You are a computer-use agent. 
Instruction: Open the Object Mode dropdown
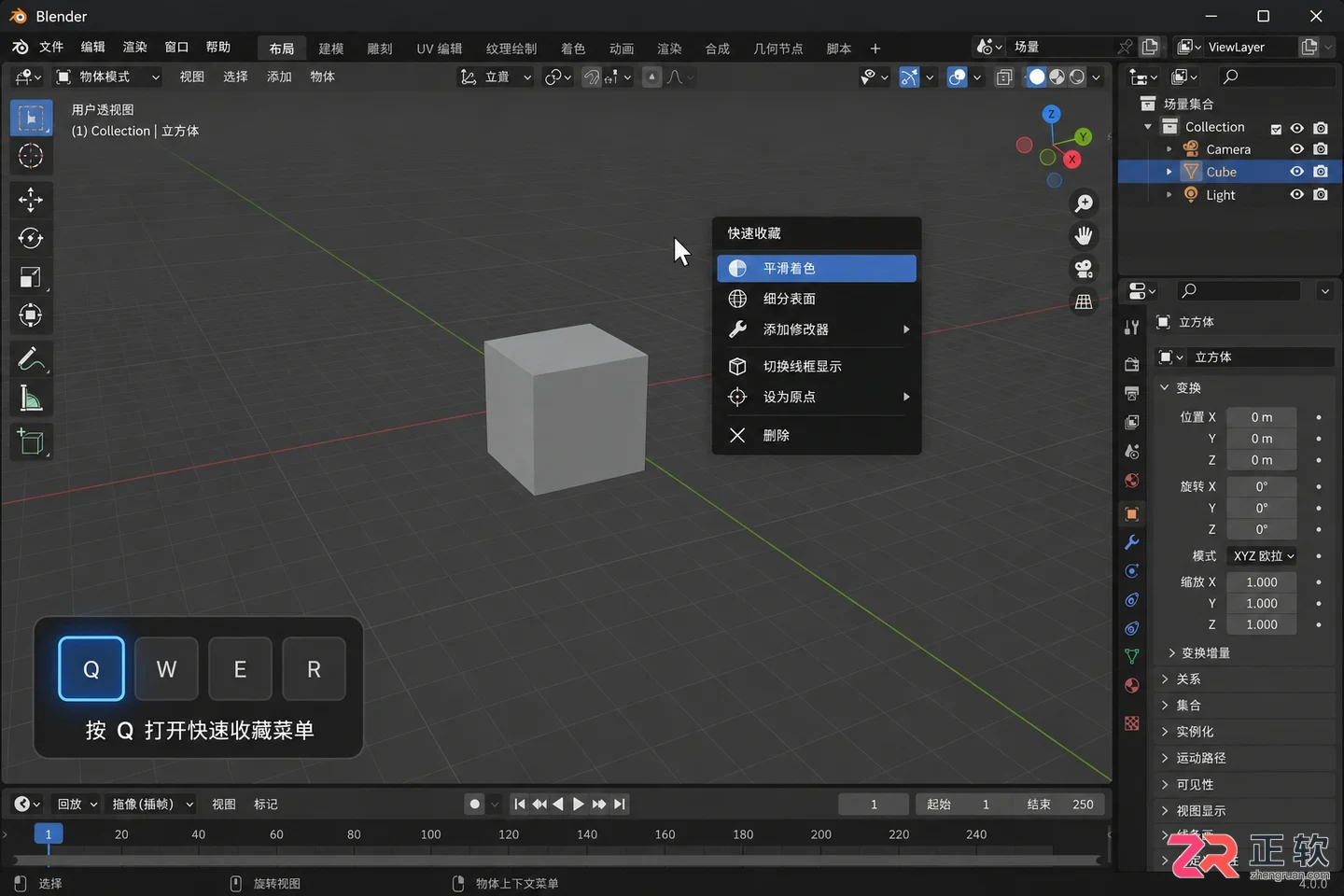(107, 77)
